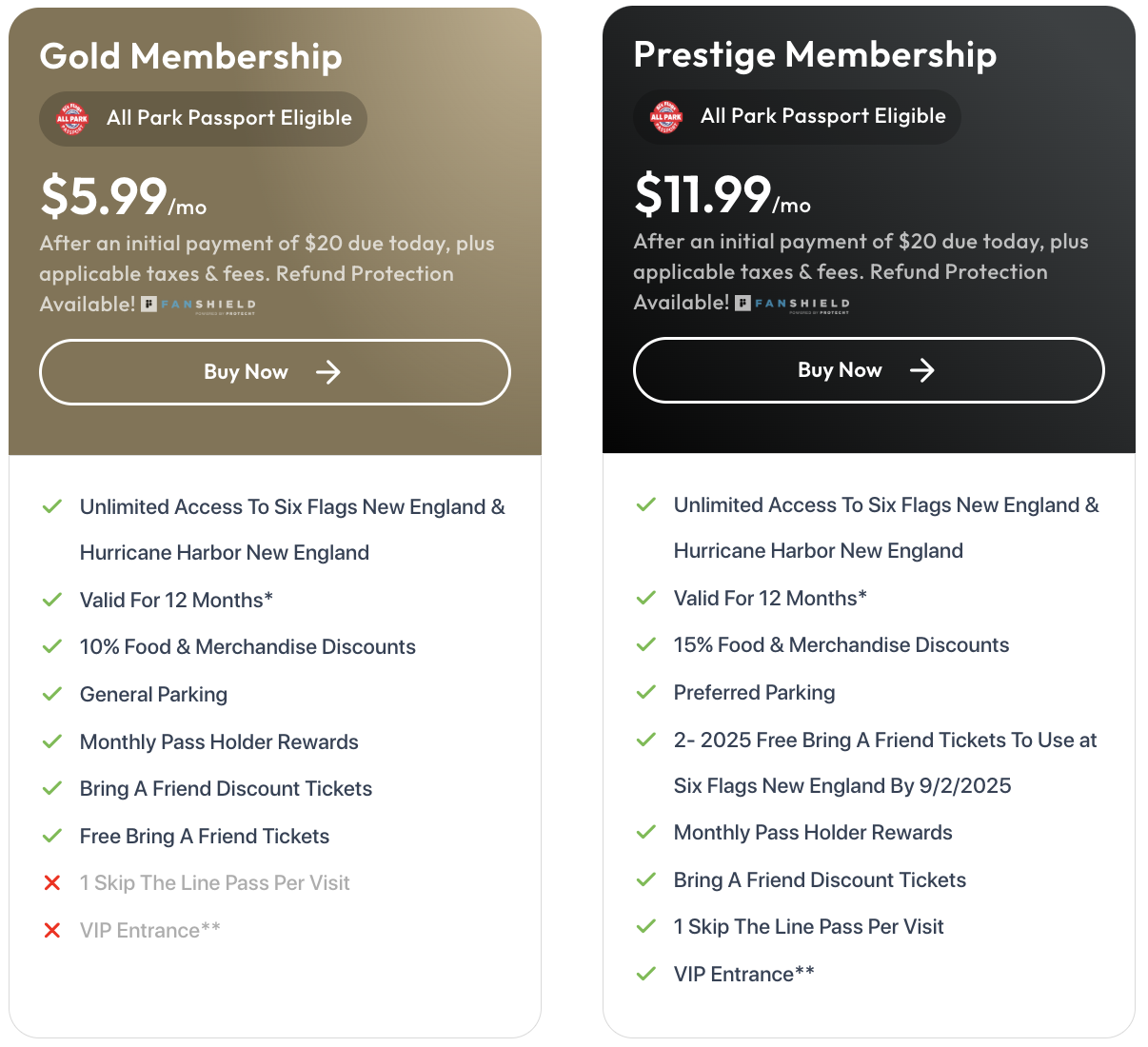Click the checkmark beside Prestige VIP Entrance
Viewport: 1148px width, 1047px height.
(646, 974)
